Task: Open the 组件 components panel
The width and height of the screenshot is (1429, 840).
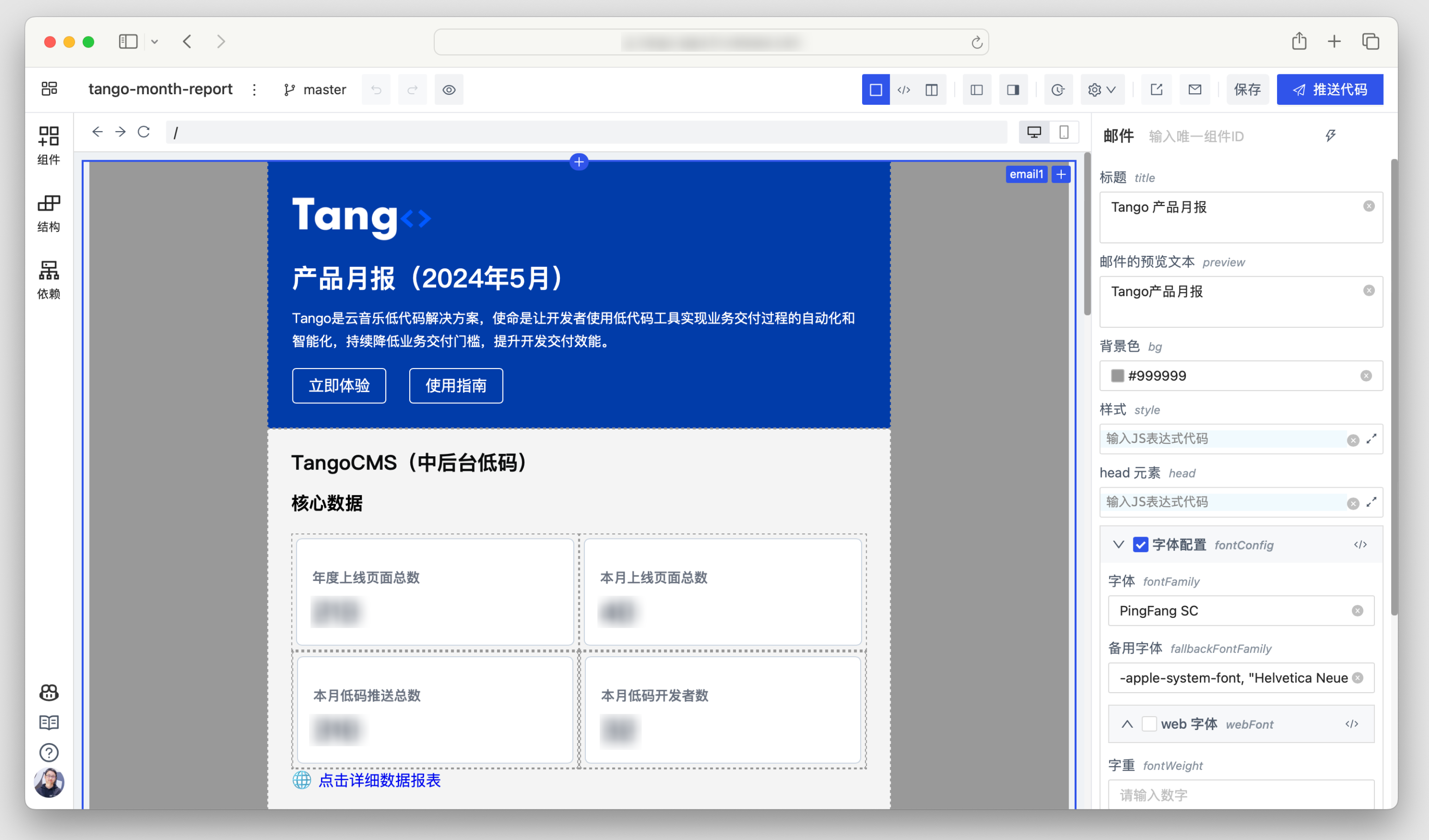Action: pyautogui.click(x=49, y=145)
